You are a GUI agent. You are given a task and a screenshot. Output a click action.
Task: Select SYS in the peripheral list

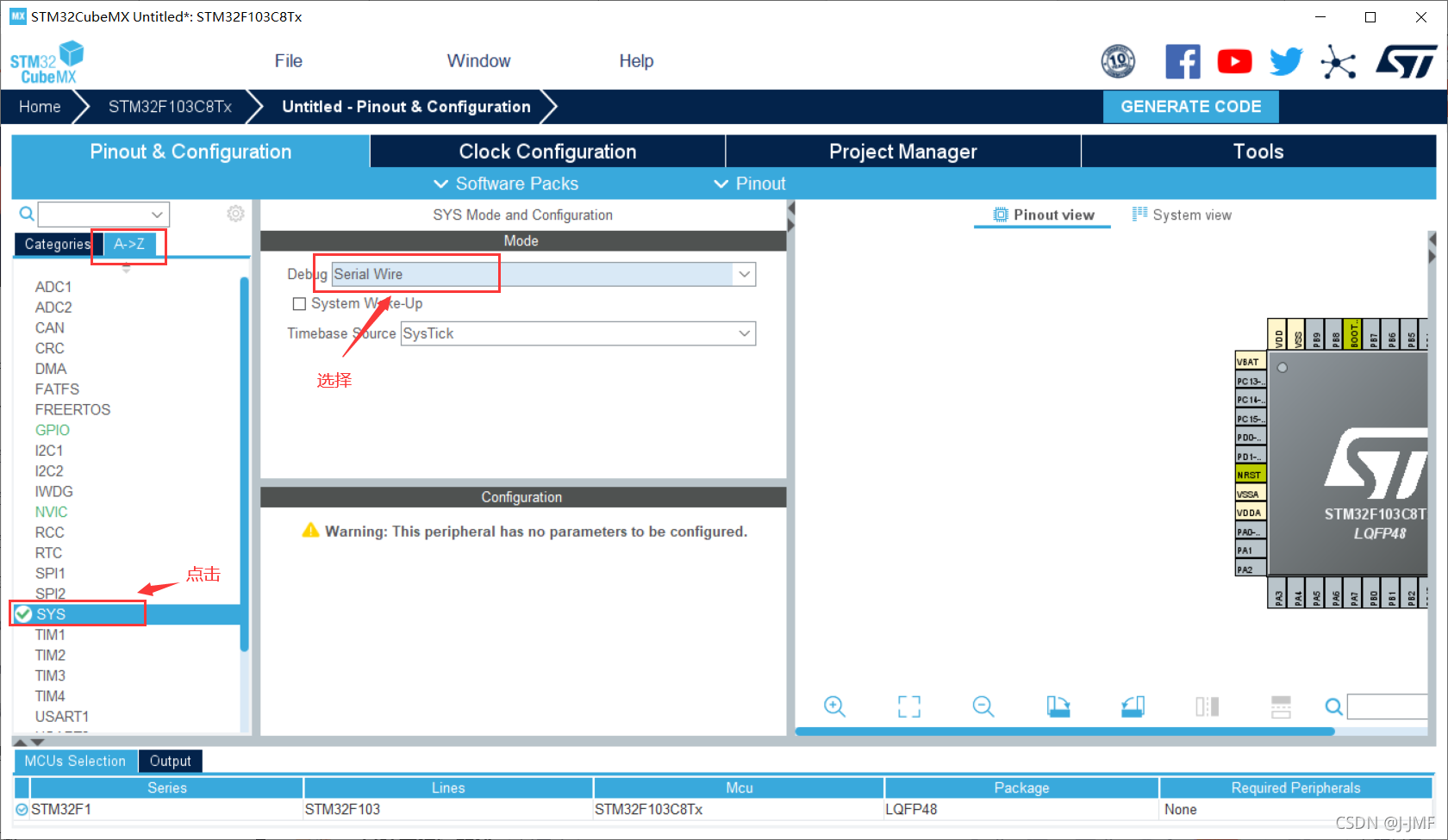(126, 613)
